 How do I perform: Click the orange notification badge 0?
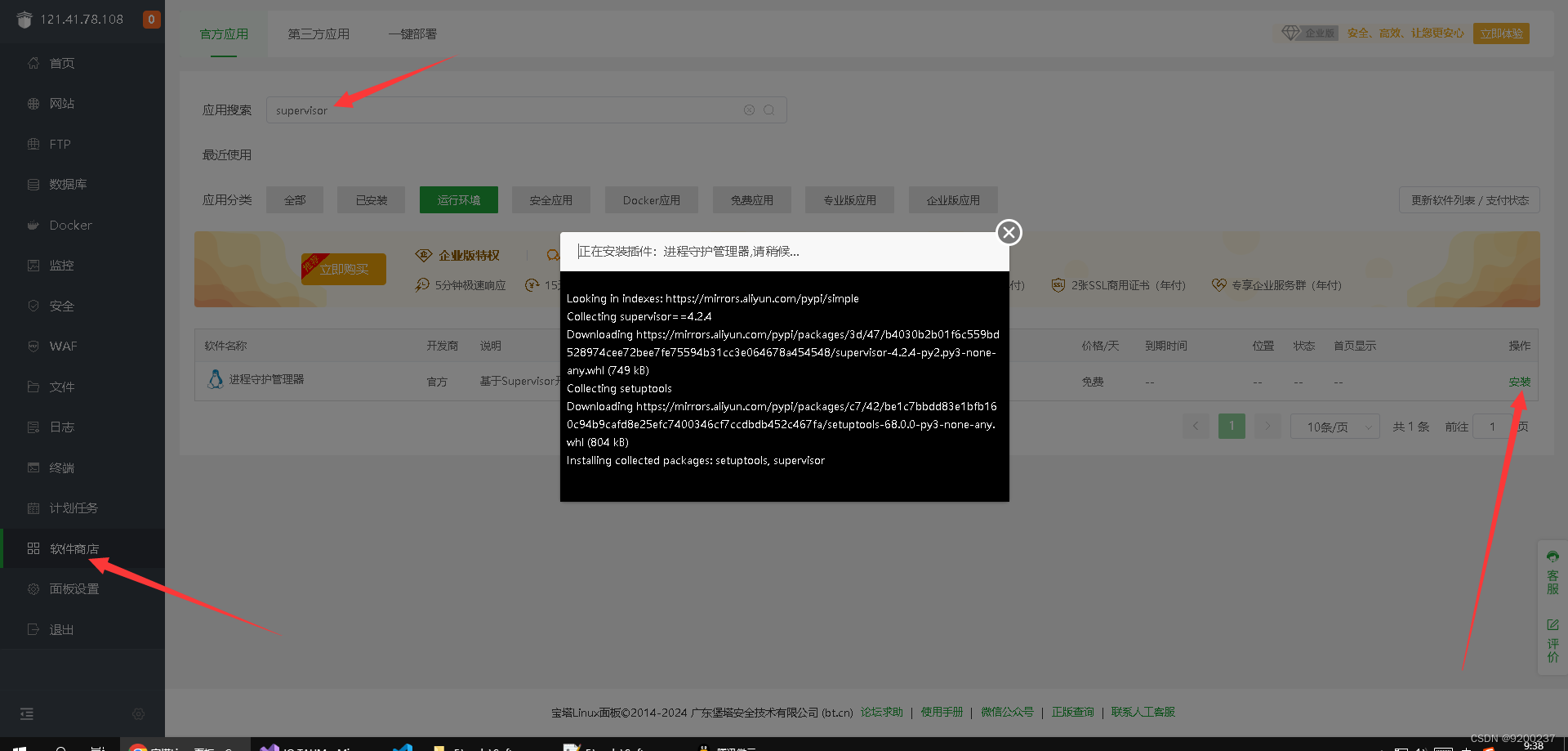click(x=151, y=19)
